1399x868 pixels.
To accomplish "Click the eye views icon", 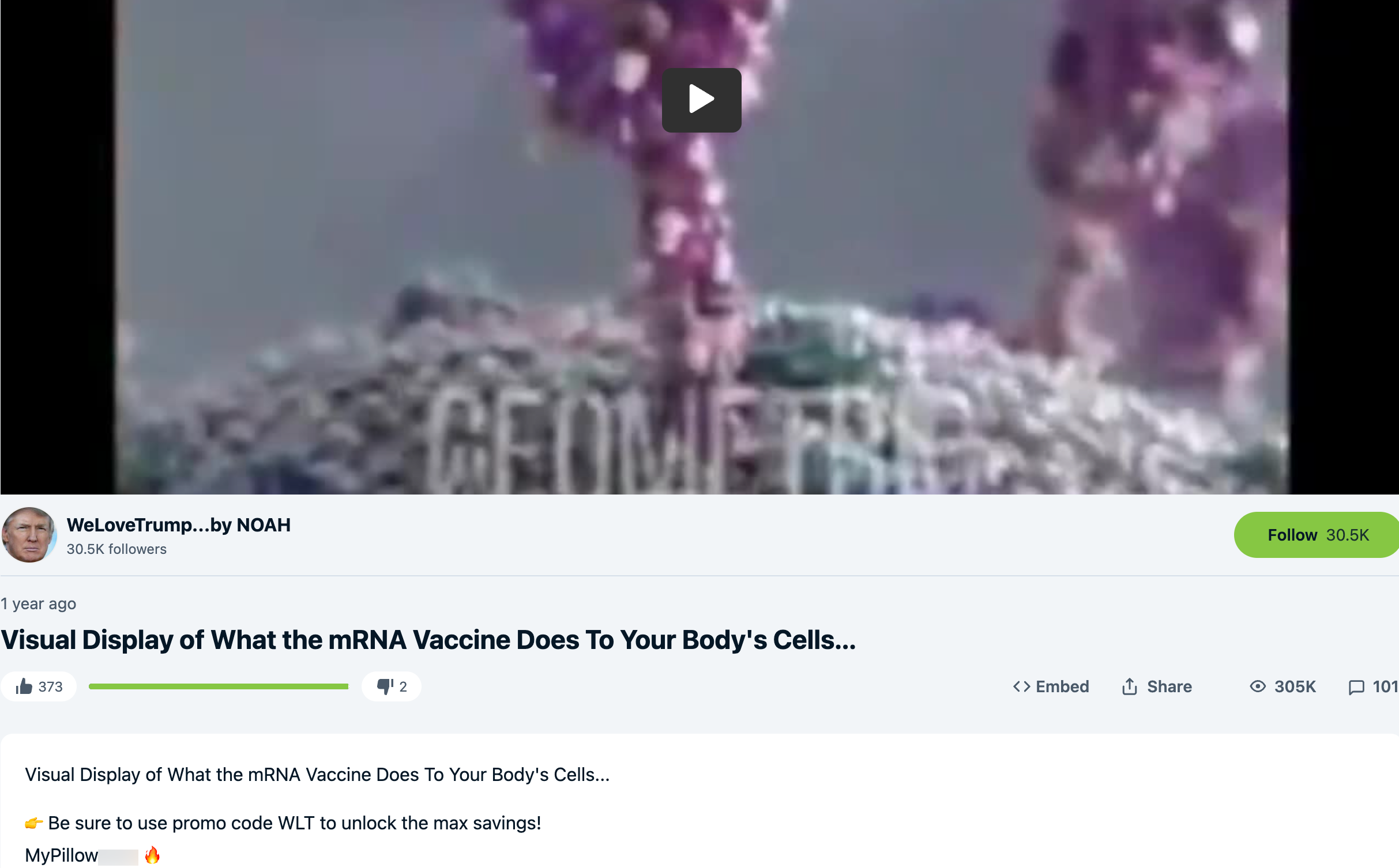I will pos(1258,686).
